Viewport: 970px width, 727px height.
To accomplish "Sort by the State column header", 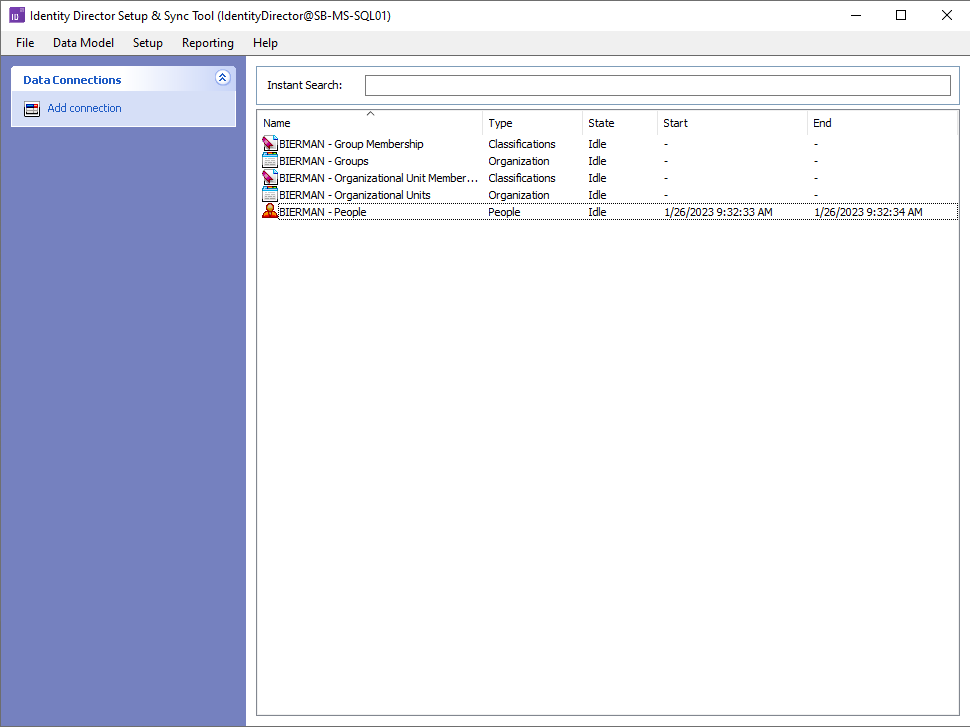I will pyautogui.click(x=619, y=123).
